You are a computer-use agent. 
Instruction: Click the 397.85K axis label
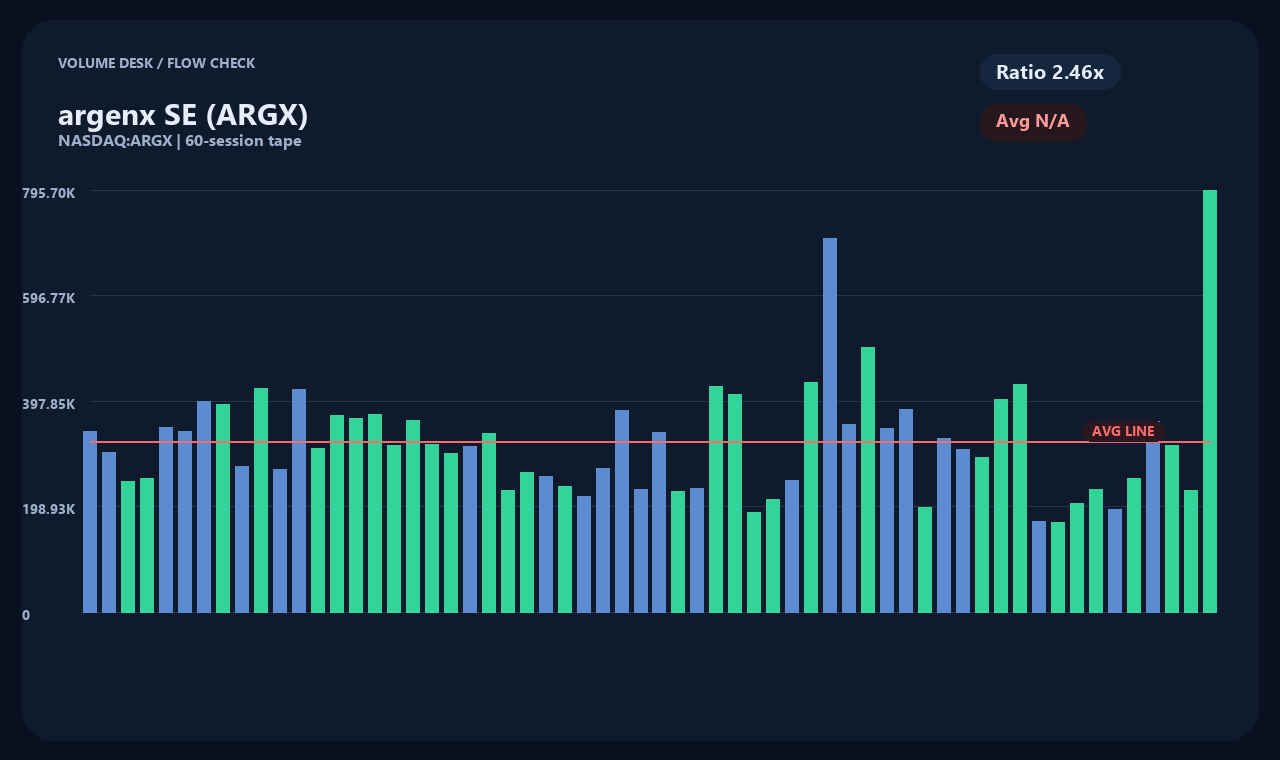click(x=48, y=404)
